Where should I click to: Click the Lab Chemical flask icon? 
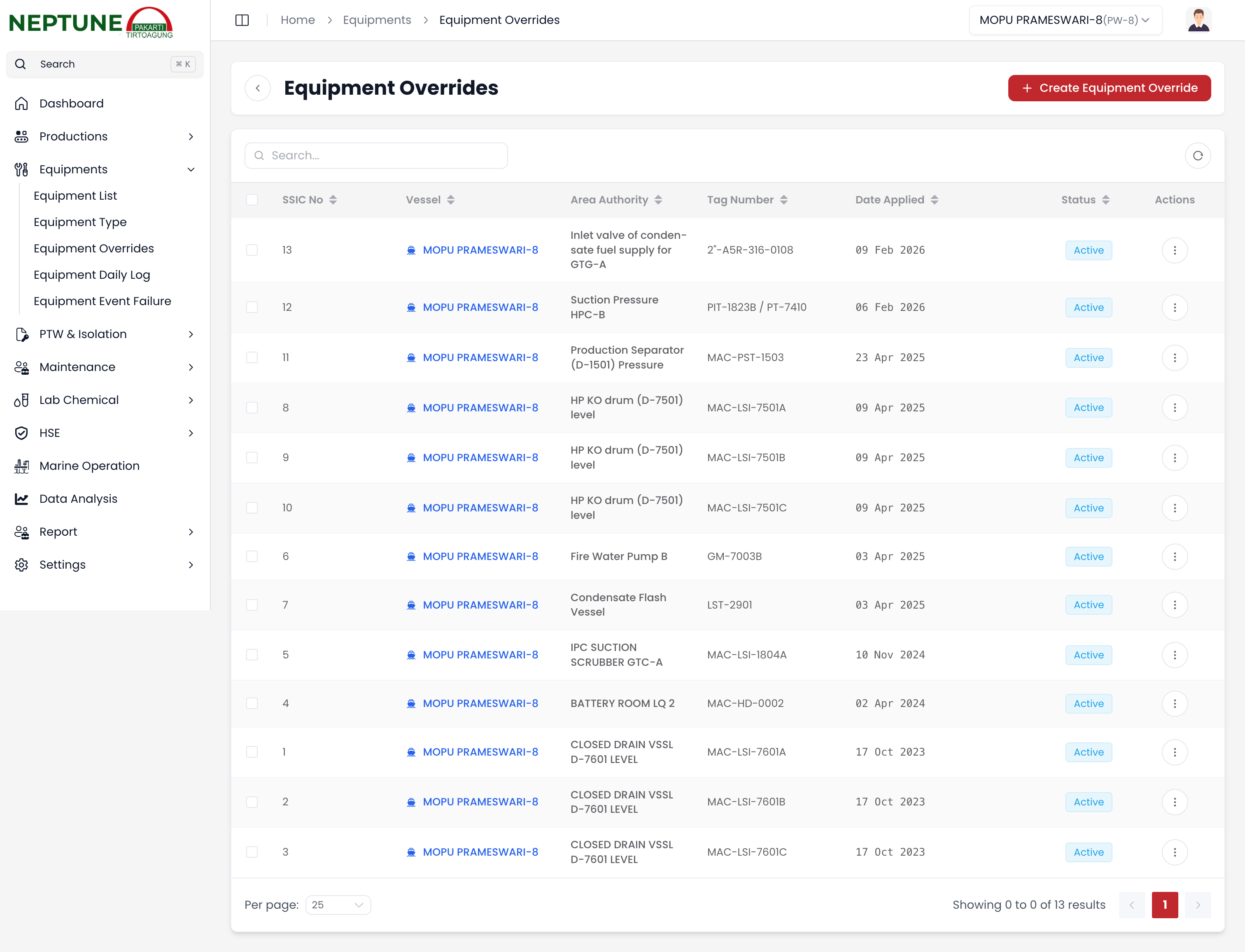point(21,400)
